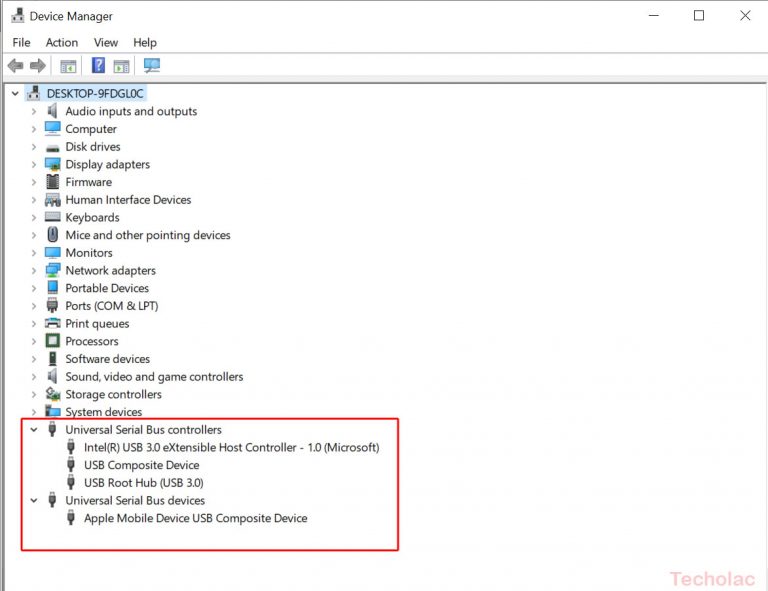The width and height of the screenshot is (768, 591).
Task: Expand the Monitors chevron
Action: [34, 253]
